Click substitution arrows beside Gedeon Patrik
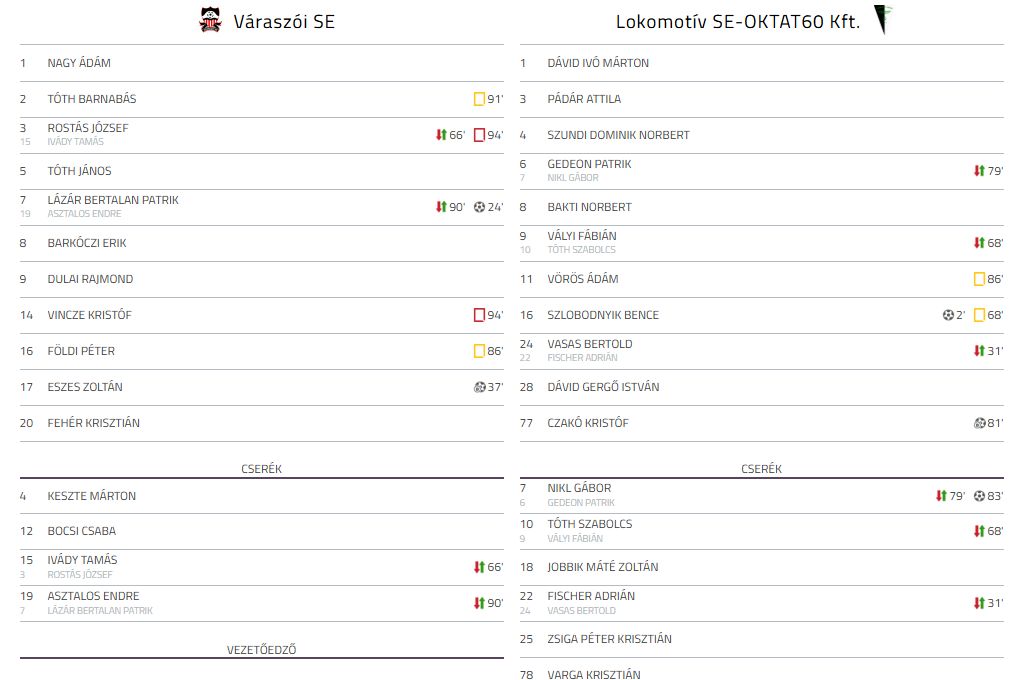The width and height of the screenshot is (1032, 680). click(x=979, y=171)
